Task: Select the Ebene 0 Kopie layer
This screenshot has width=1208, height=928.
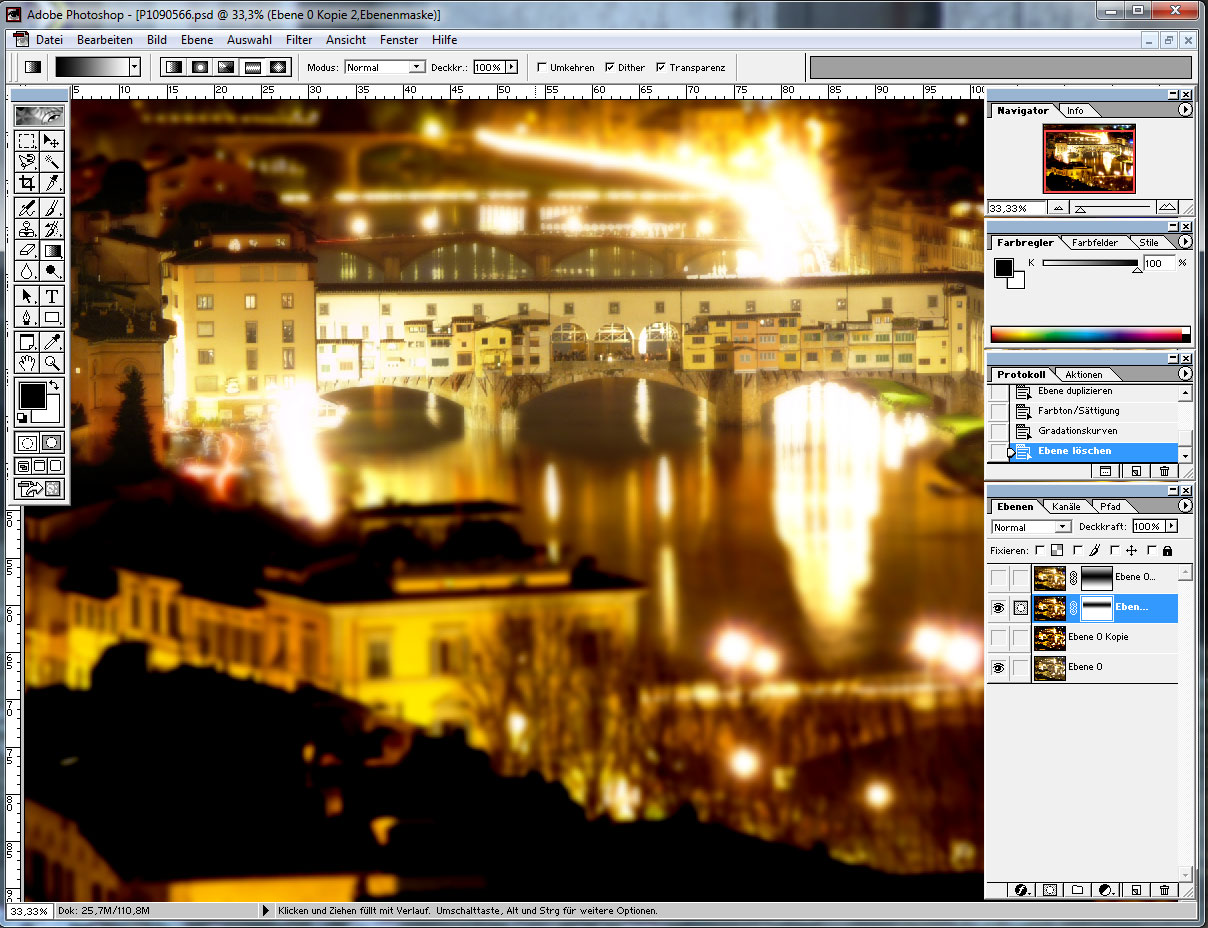Action: pos(1097,637)
